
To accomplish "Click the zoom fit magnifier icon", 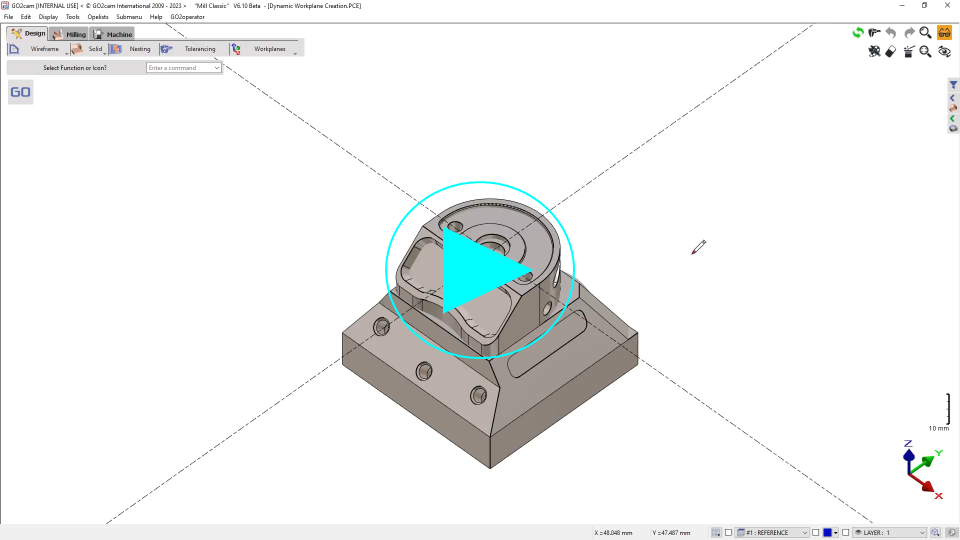I will [x=925, y=52].
